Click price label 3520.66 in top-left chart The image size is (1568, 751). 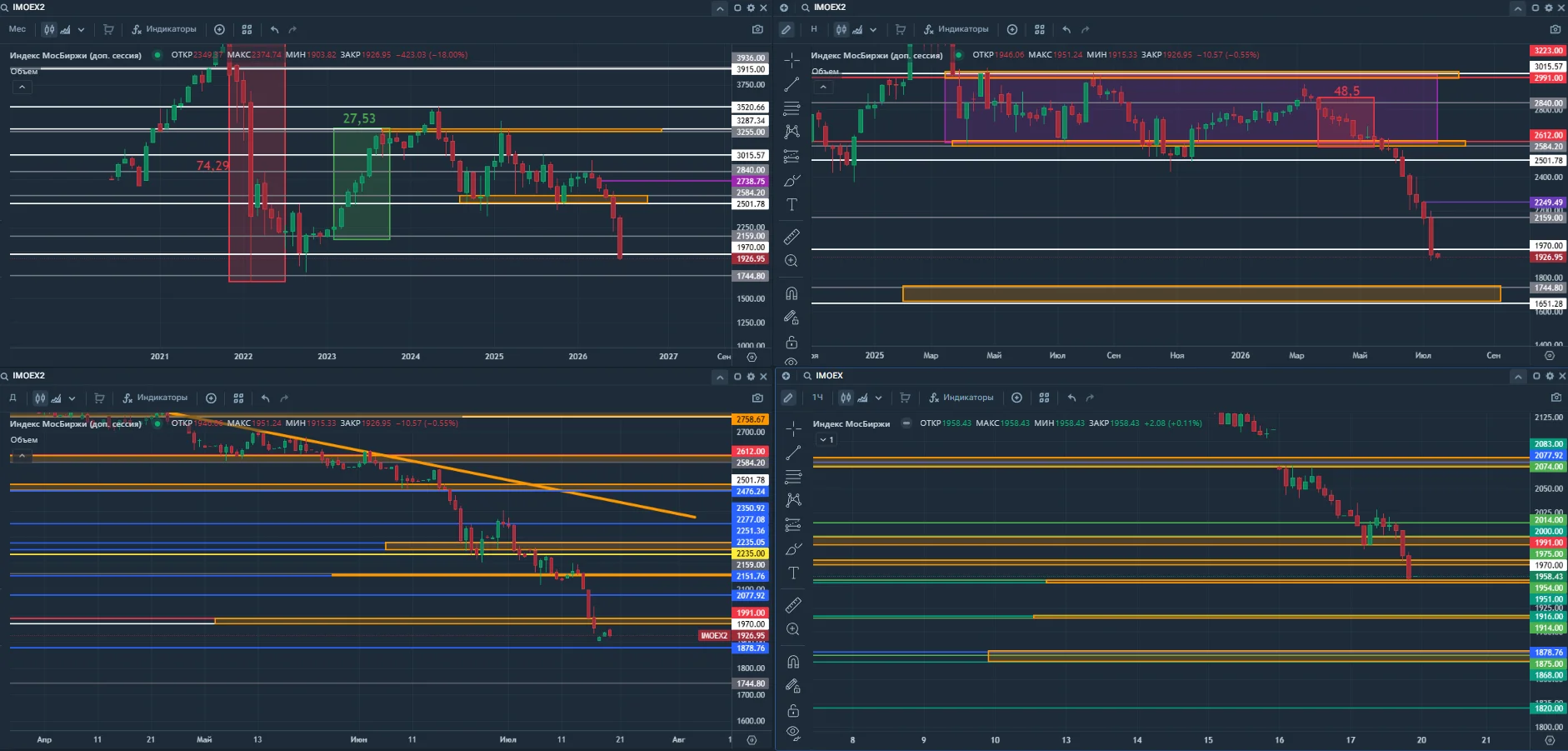(x=750, y=108)
